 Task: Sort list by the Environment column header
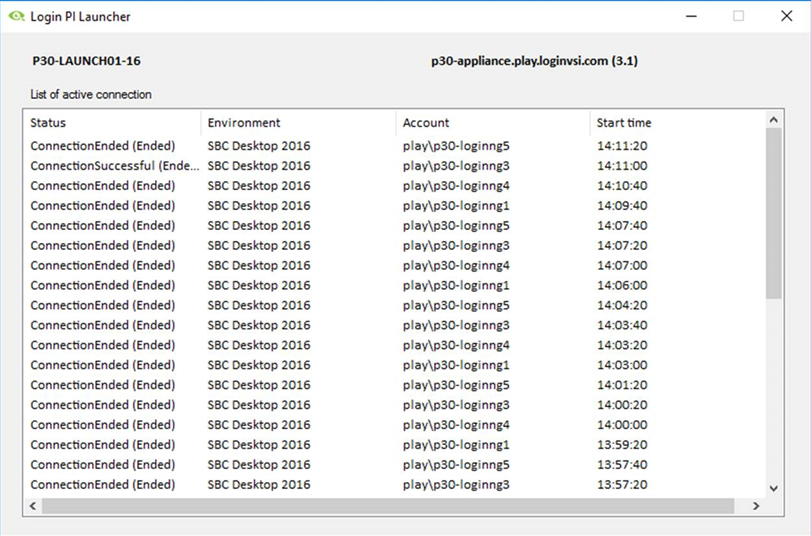[298, 123]
